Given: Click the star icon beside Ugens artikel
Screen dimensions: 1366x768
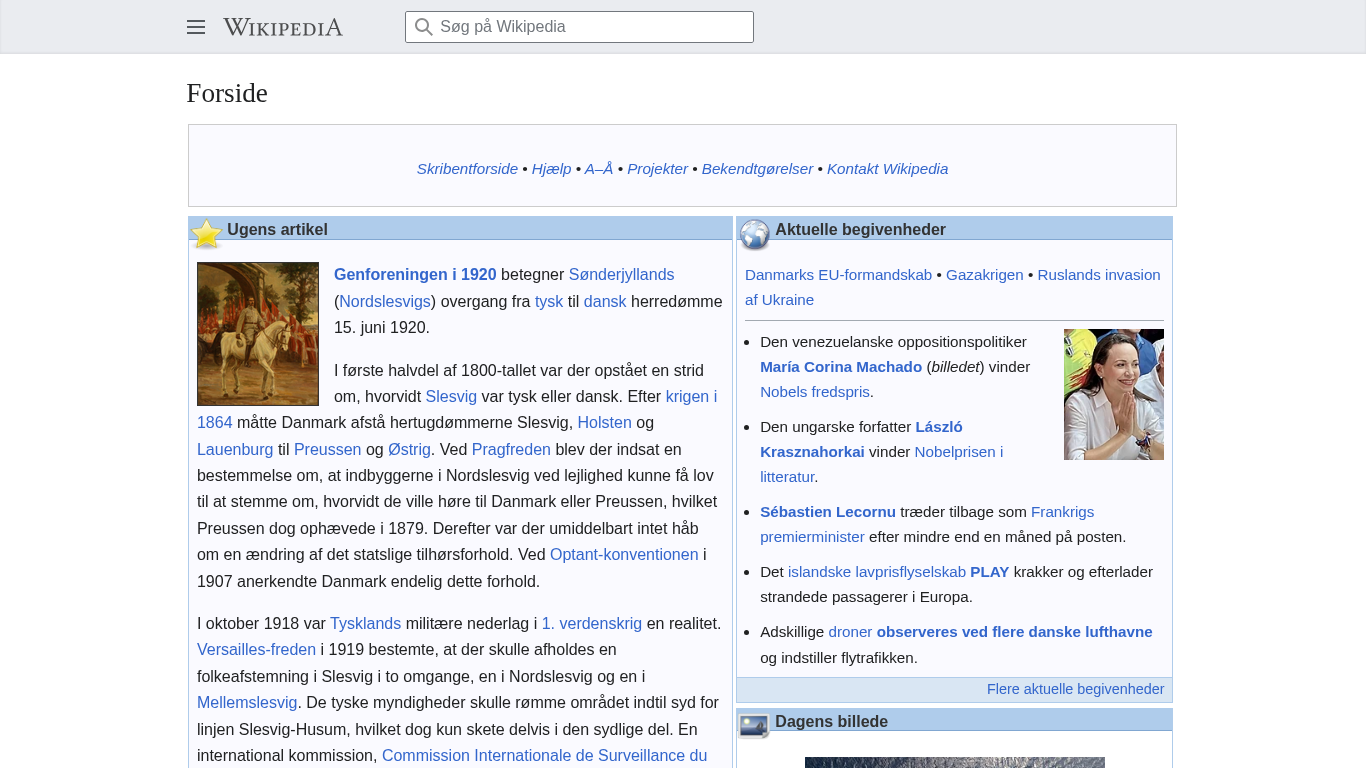Looking at the screenshot, I should click(207, 234).
